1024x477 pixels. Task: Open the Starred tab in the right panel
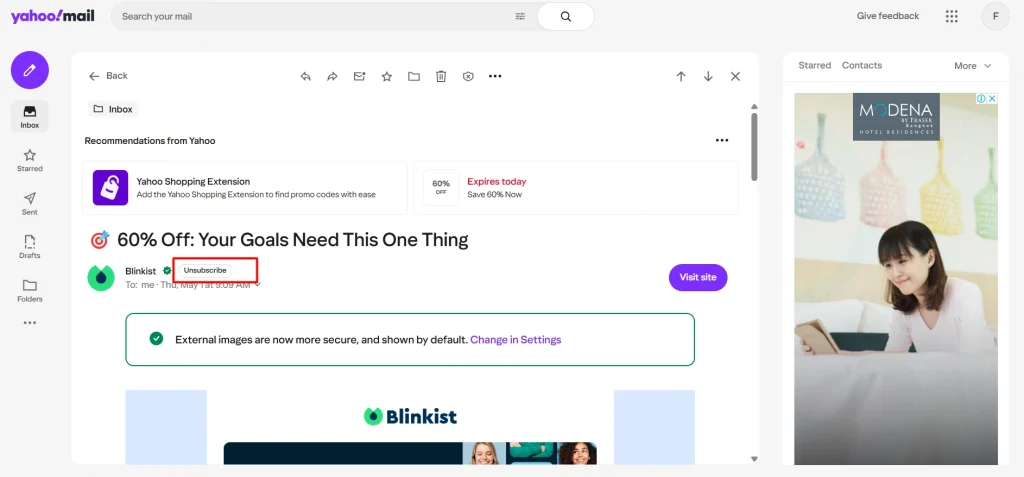click(814, 65)
